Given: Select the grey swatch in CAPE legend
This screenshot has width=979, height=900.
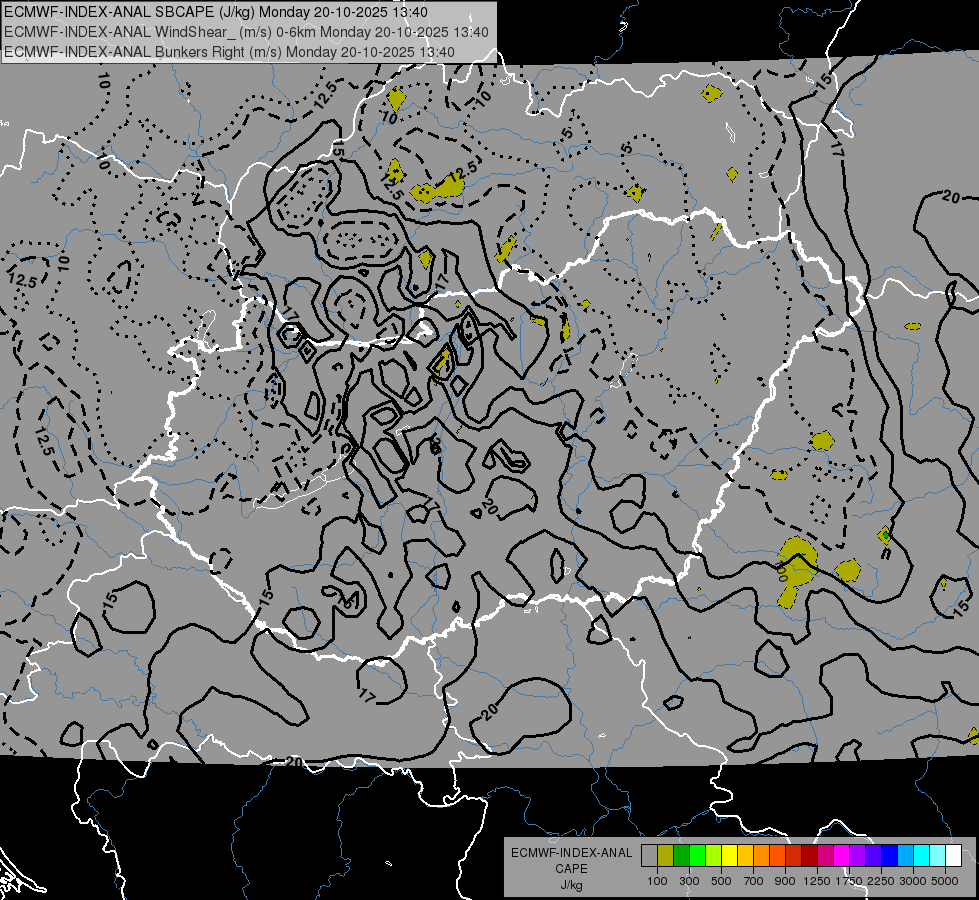Looking at the screenshot, I should [649, 856].
